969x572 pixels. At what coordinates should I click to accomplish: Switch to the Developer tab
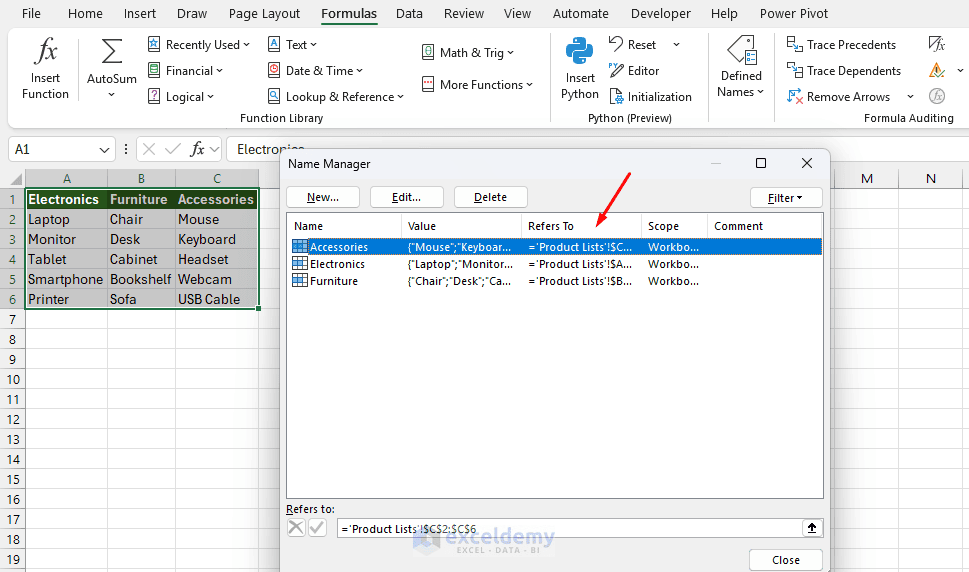(661, 14)
